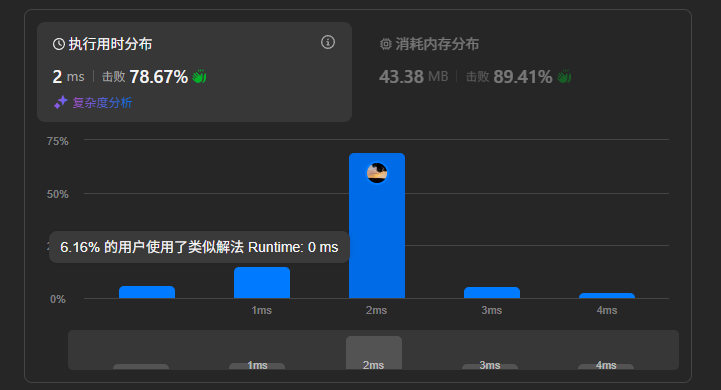
Task: Click the sparkle icon beside 复杂度分析
Action: 61,103
